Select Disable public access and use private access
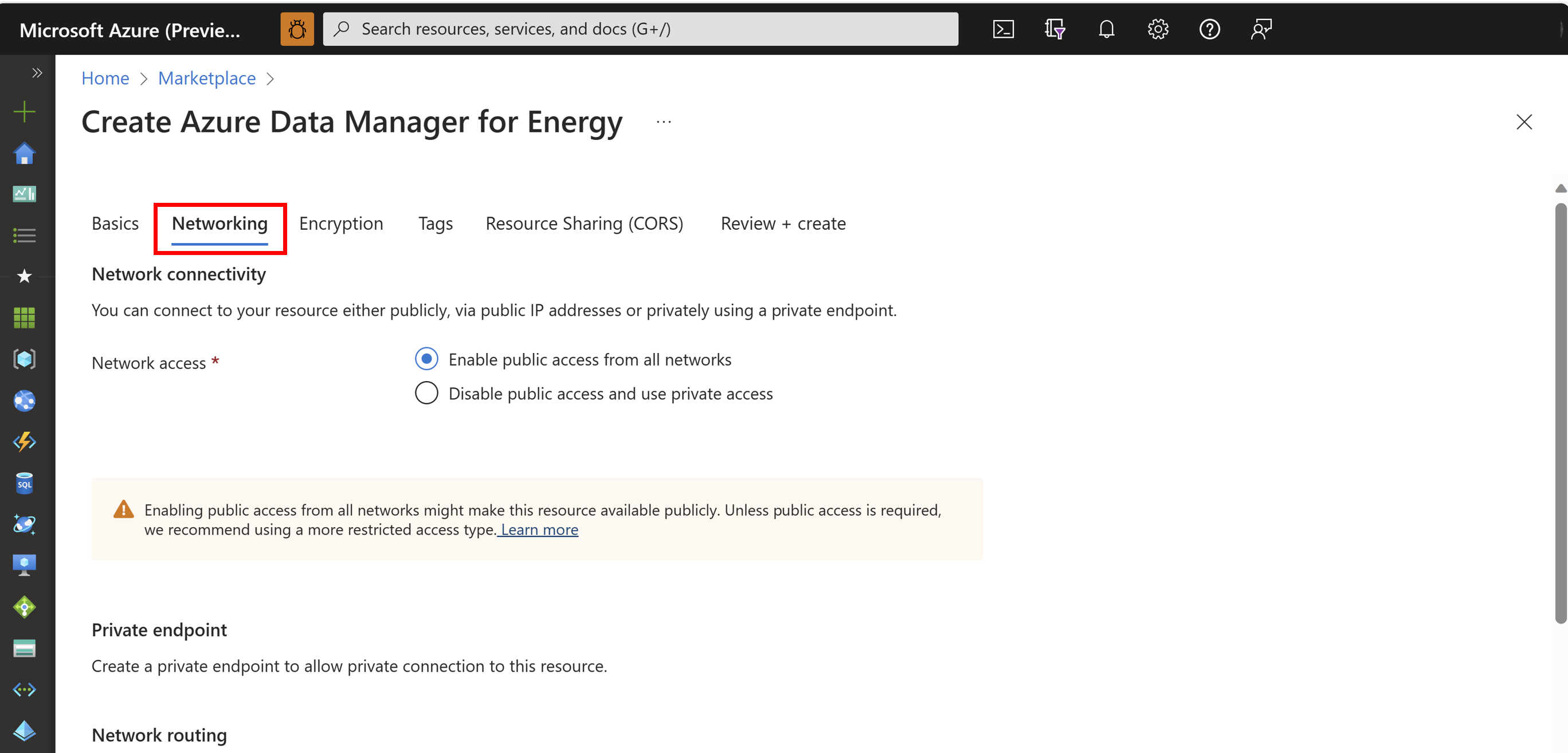The width and height of the screenshot is (1568, 753). pyautogui.click(x=426, y=393)
